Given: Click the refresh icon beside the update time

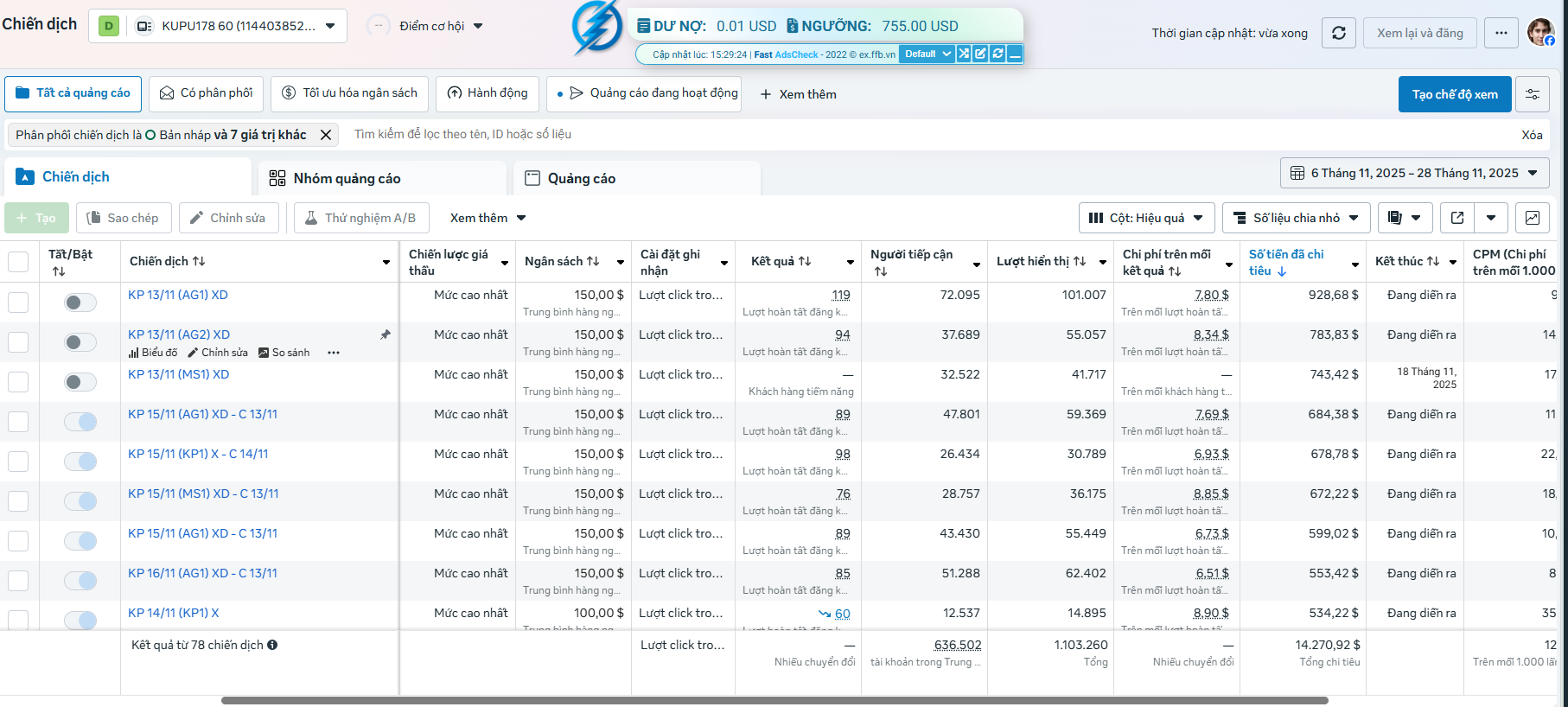Looking at the screenshot, I should pos(1339,33).
